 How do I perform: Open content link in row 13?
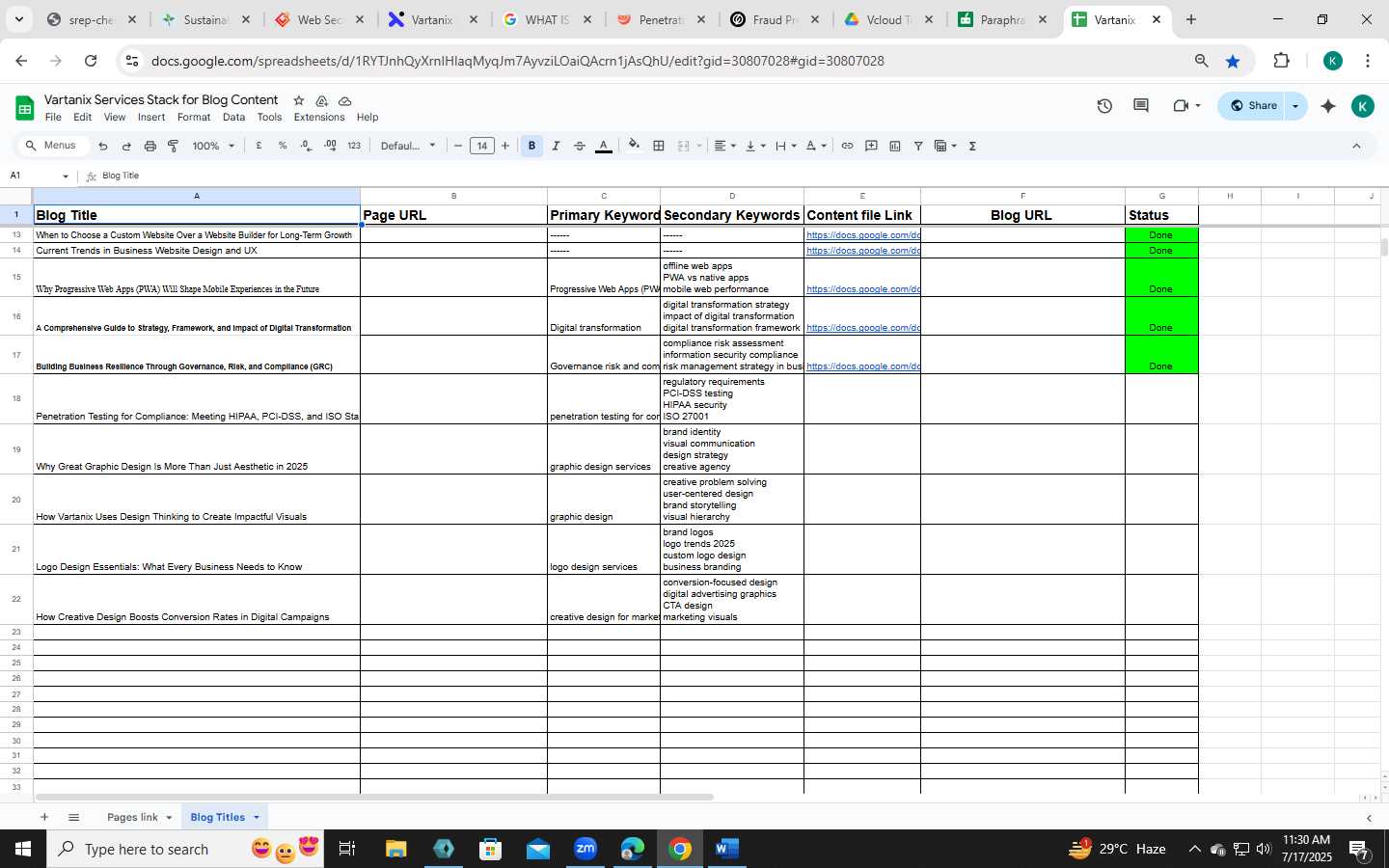click(863, 235)
